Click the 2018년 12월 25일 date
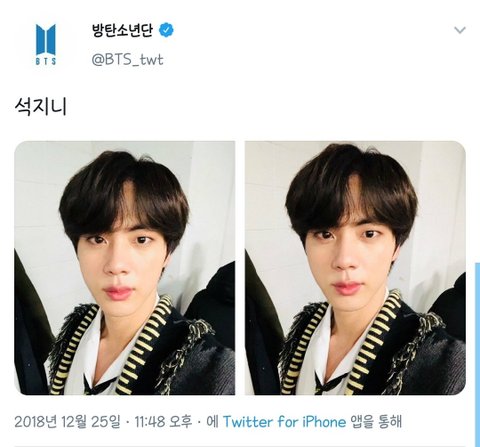The image size is (480, 447). pos(67,422)
